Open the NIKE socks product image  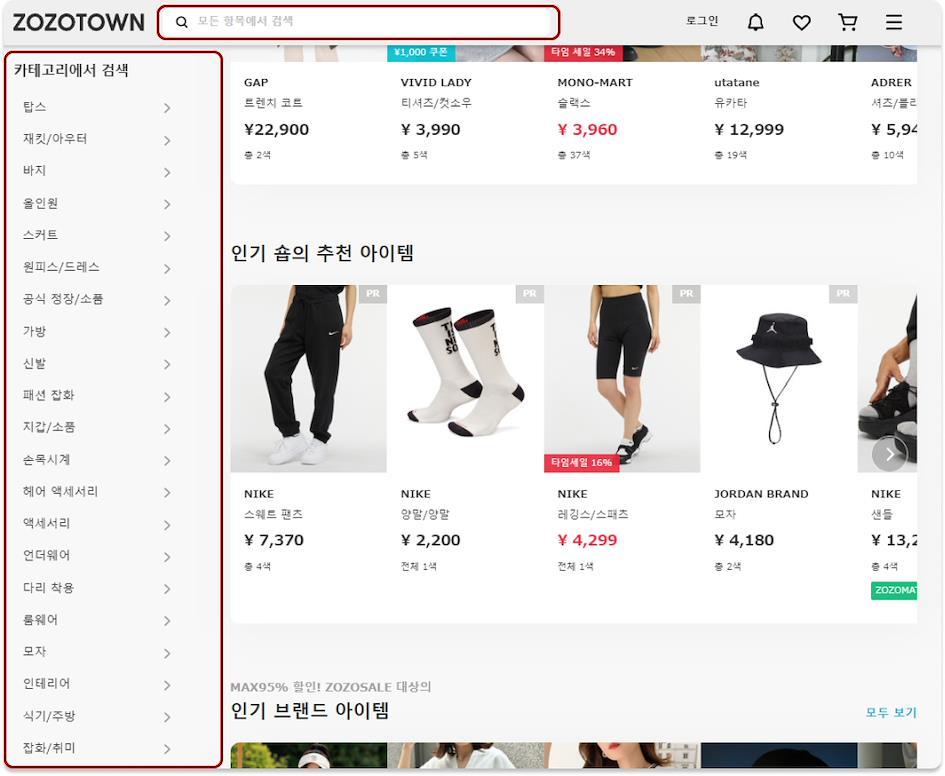465,378
